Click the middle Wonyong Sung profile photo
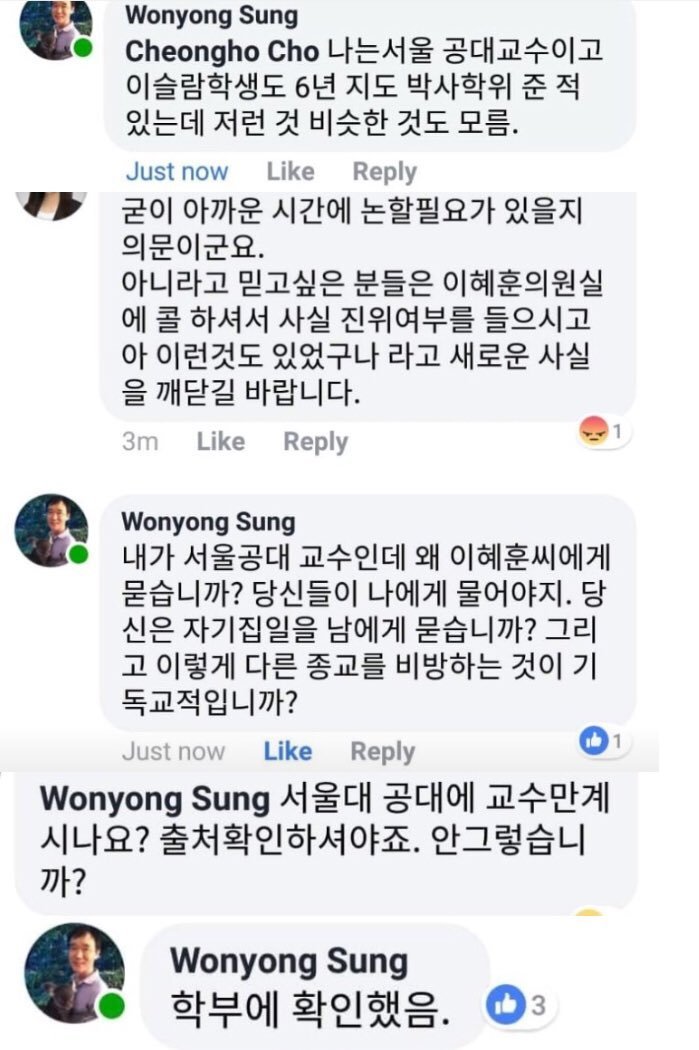 pyautogui.click(x=52, y=530)
